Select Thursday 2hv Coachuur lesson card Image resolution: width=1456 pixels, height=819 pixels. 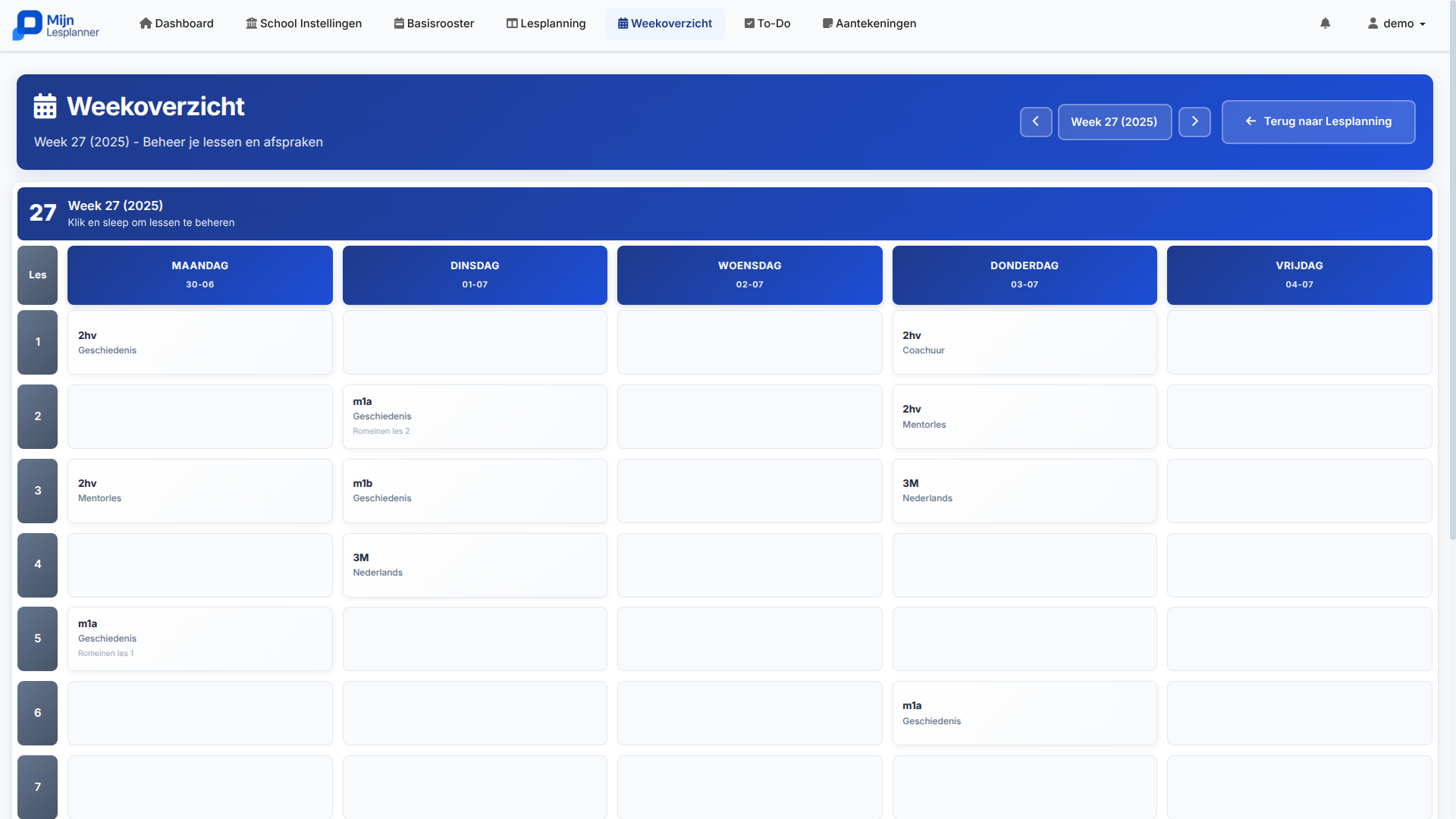pos(1024,342)
